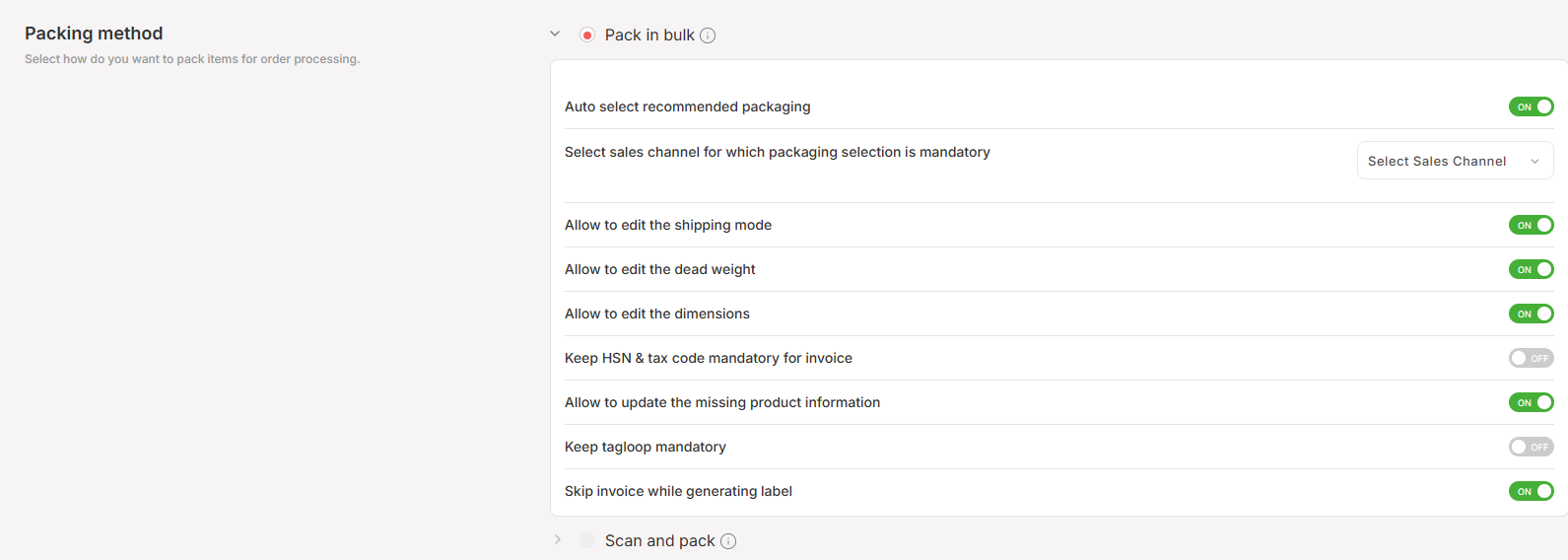Click the info icon beside Pack in bulk

coord(708,35)
